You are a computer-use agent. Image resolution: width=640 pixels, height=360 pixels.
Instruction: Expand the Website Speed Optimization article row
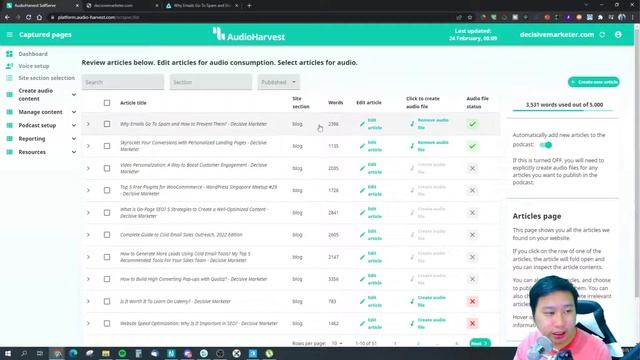[88, 324]
